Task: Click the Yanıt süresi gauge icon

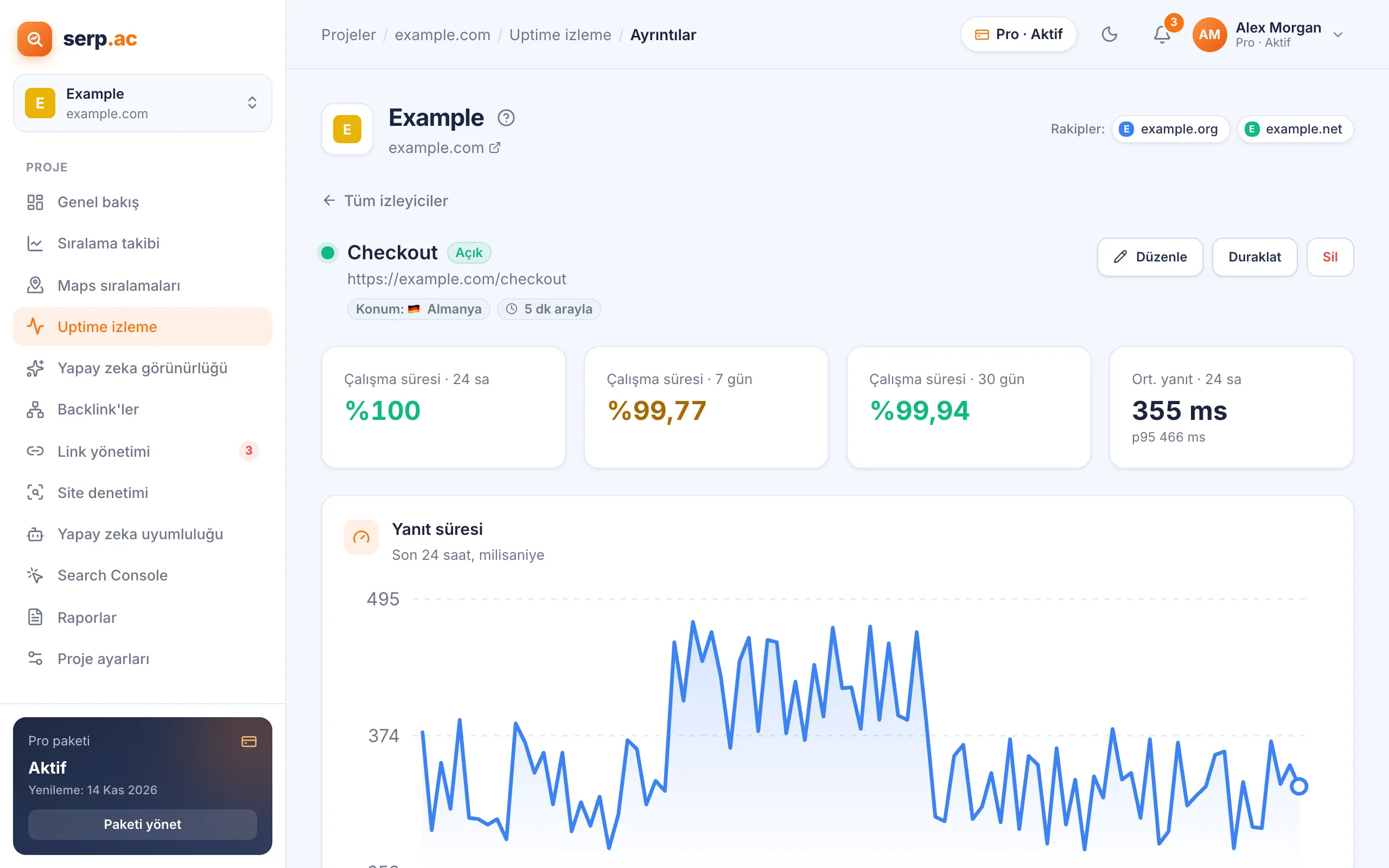Action: click(361, 537)
